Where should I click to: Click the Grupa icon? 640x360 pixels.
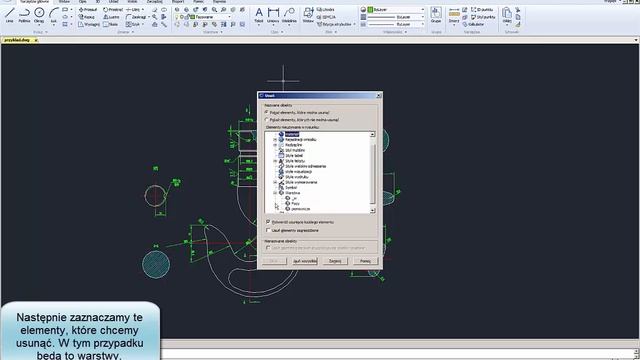(436, 16)
